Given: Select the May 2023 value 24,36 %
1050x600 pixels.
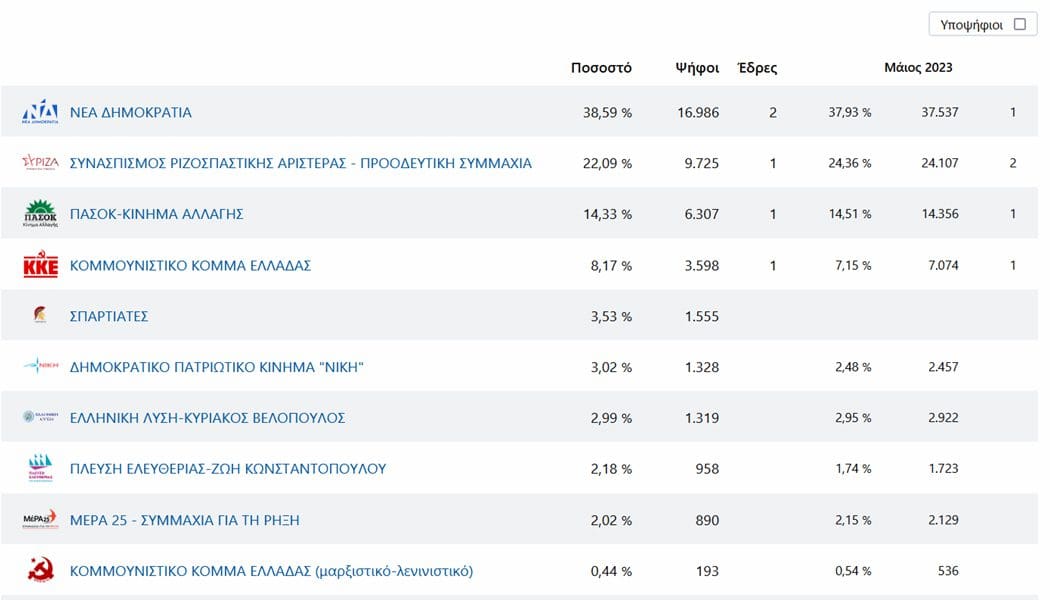Looking at the screenshot, I should (x=850, y=163).
